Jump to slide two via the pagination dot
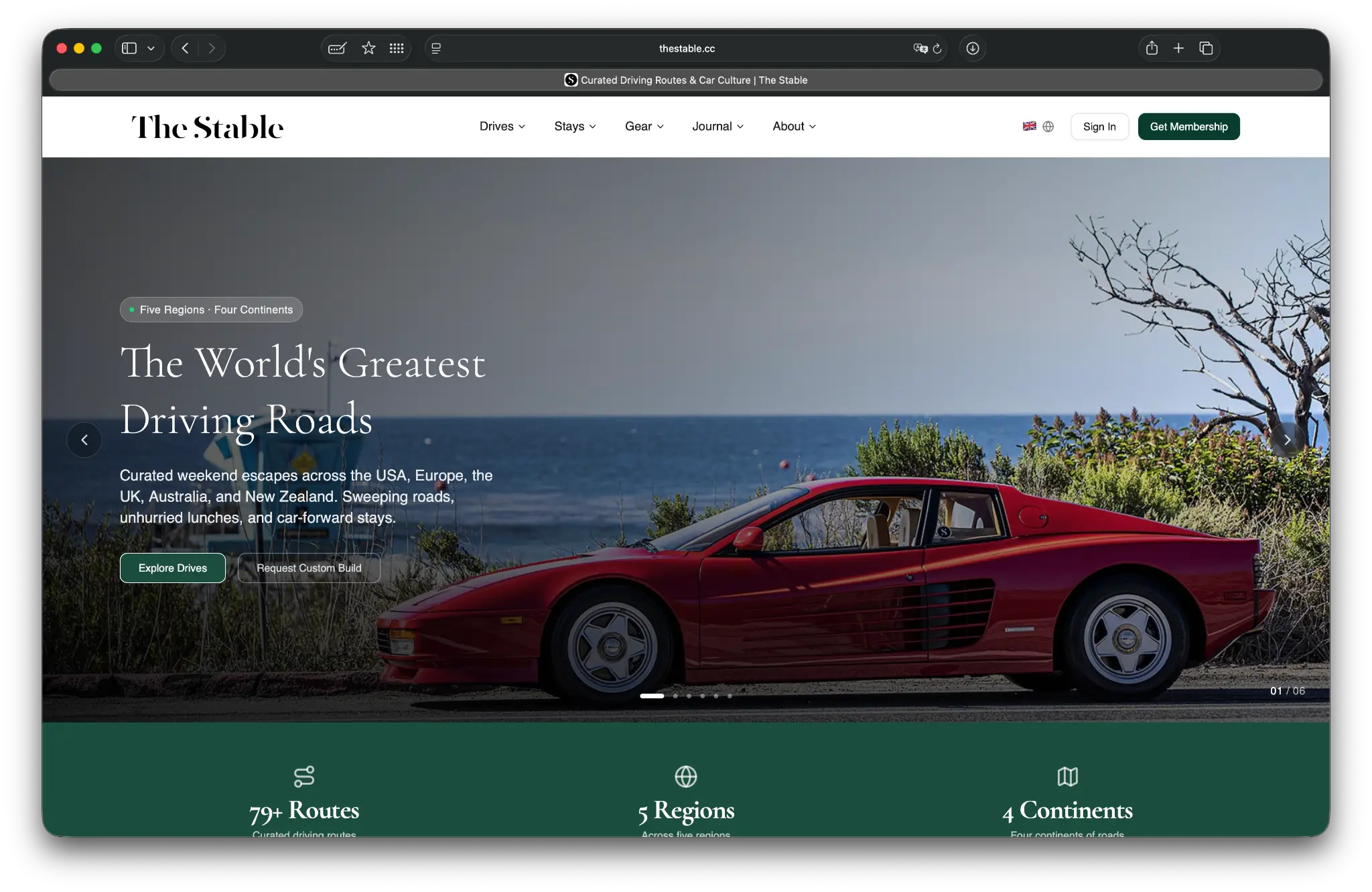The width and height of the screenshot is (1372, 892). click(x=675, y=696)
